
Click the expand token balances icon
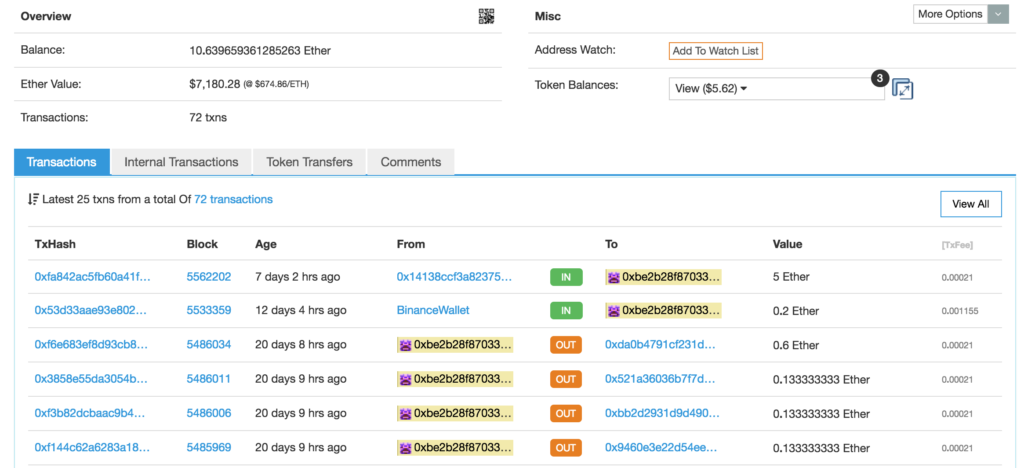[903, 89]
